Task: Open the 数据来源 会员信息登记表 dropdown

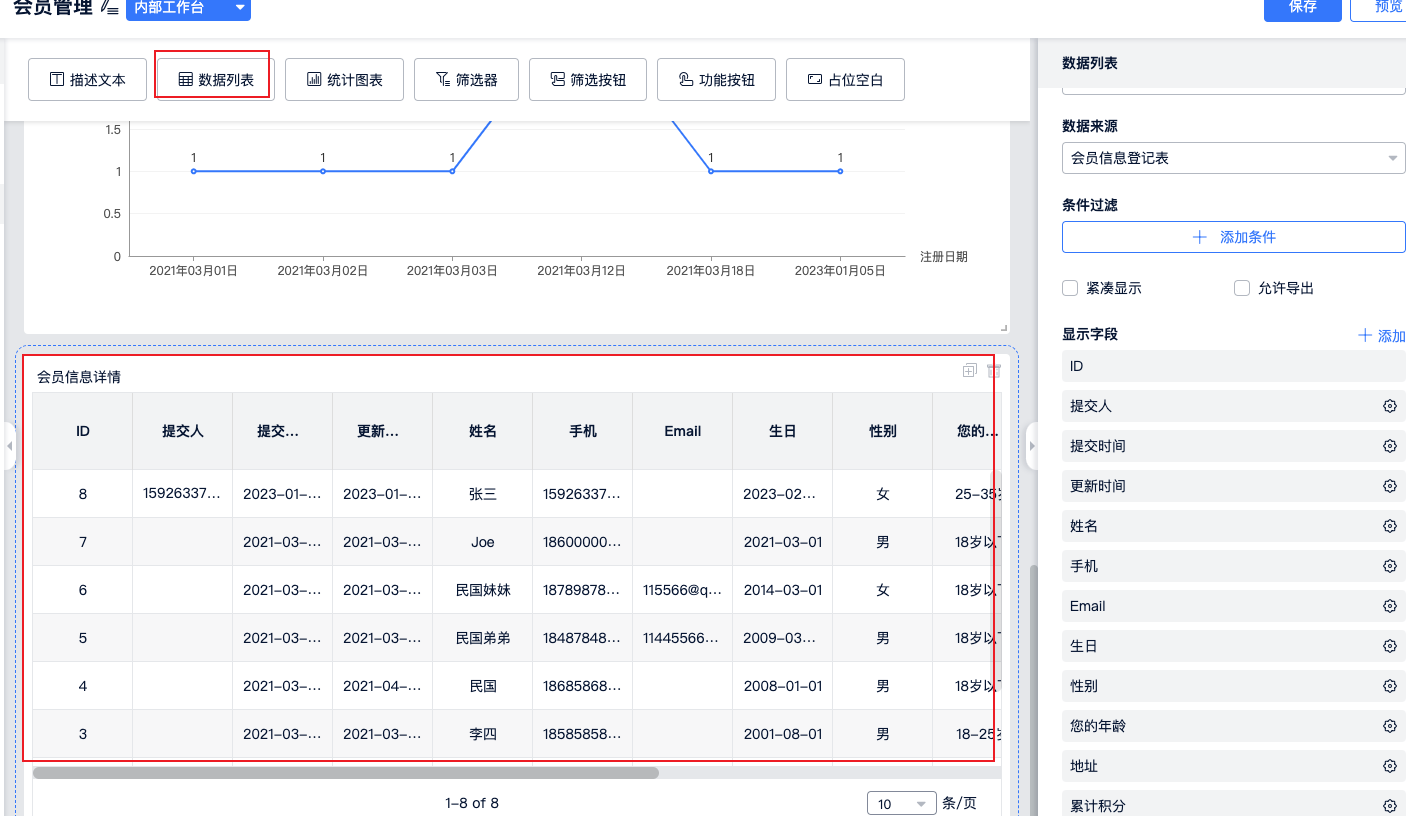Action: tap(1233, 158)
